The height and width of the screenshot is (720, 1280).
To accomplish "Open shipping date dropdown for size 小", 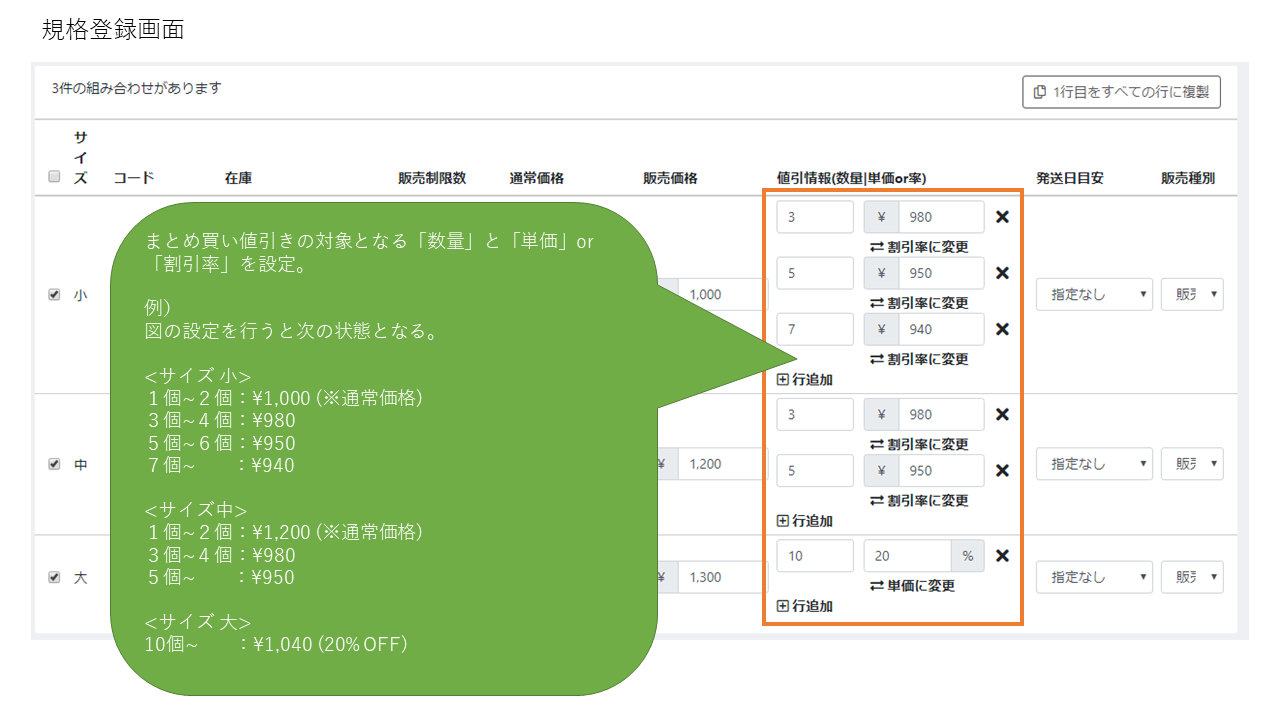I will point(1093,295).
